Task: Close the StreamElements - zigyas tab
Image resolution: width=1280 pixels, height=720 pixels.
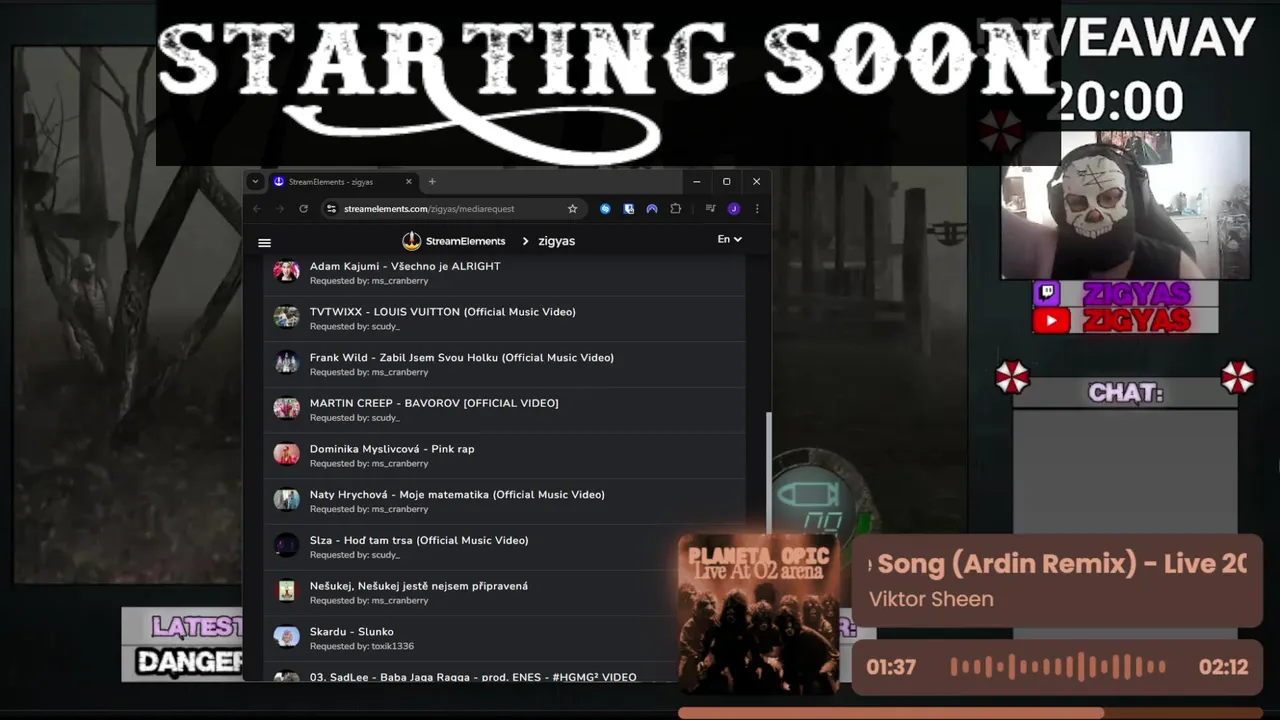Action: [x=408, y=182]
